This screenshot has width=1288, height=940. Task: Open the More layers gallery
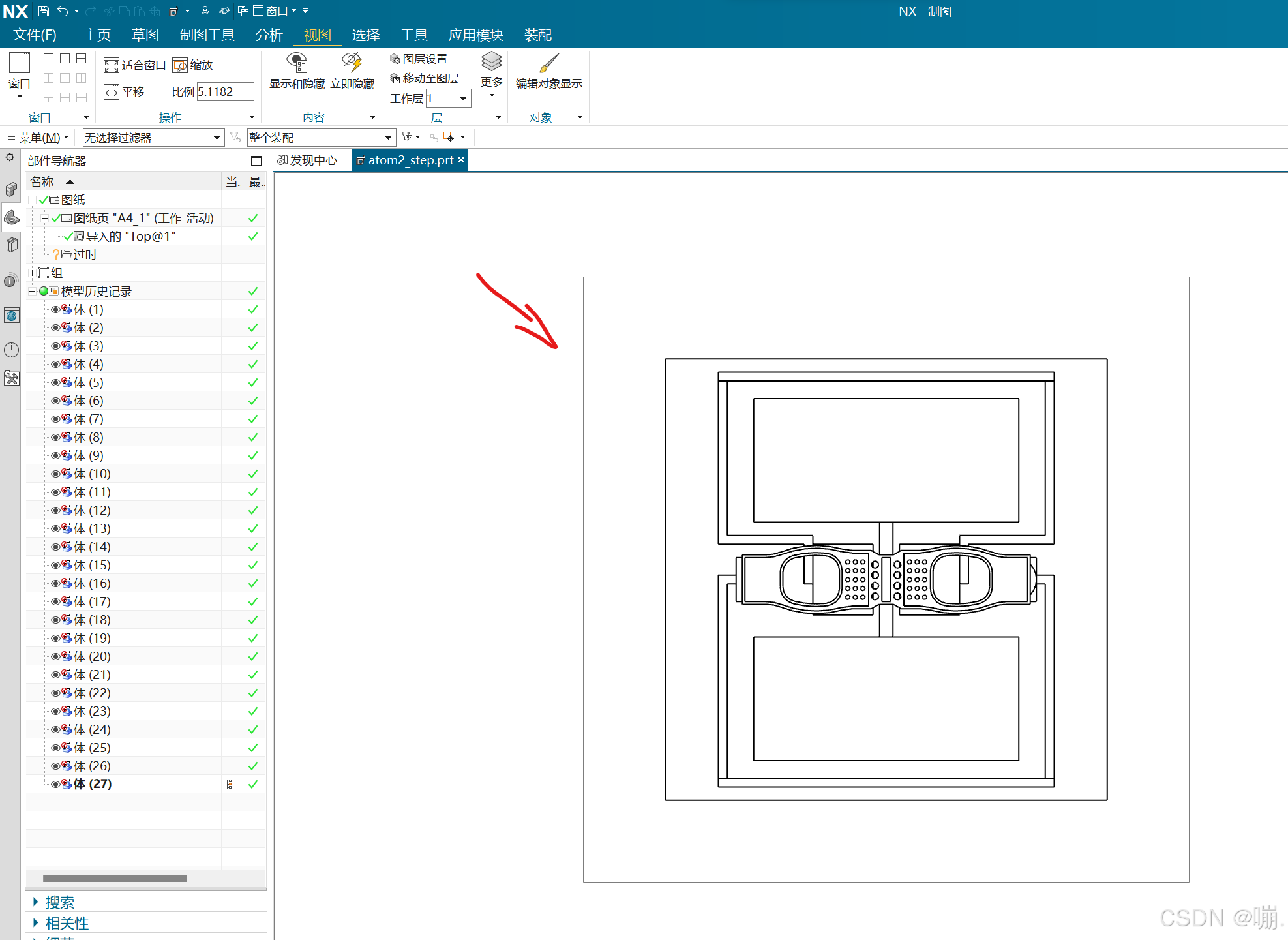(x=491, y=70)
